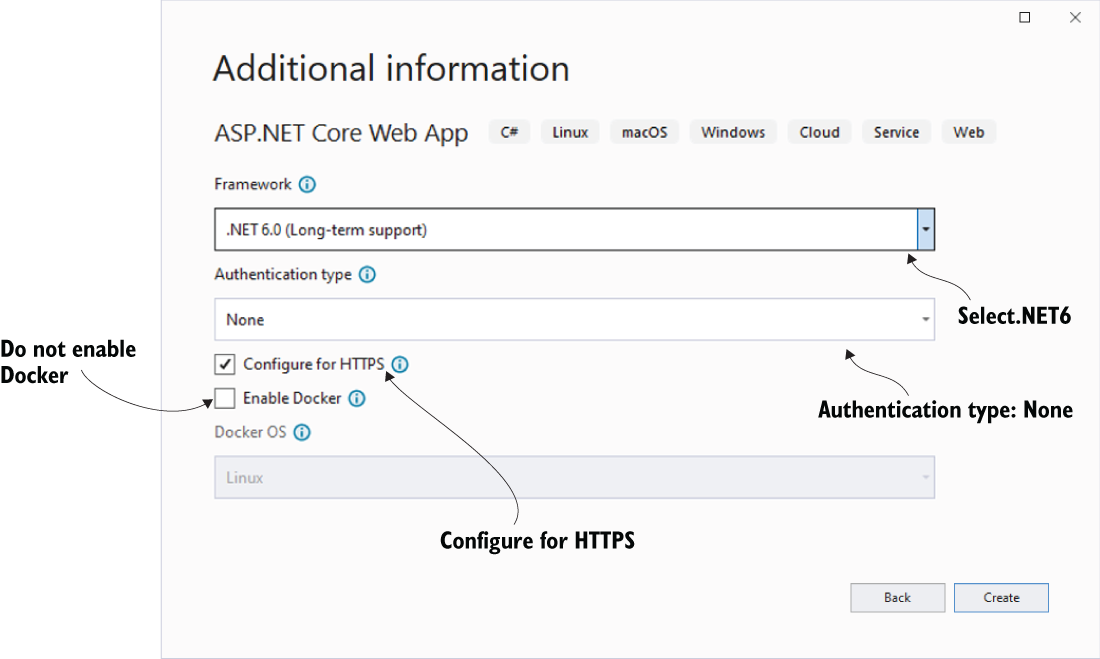Tick the Enable Docker checkbox
The image size is (1100, 659).
pos(224,398)
